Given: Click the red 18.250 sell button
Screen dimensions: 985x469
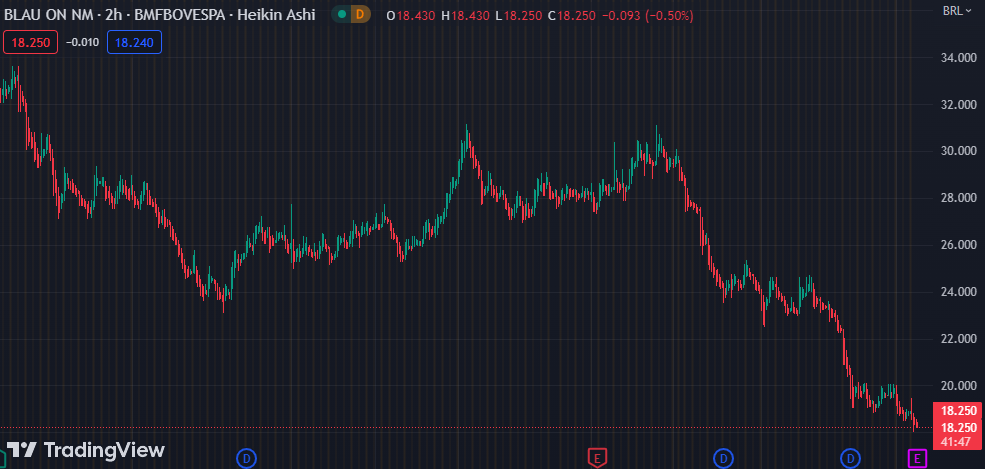Looking at the screenshot, I should [31, 43].
